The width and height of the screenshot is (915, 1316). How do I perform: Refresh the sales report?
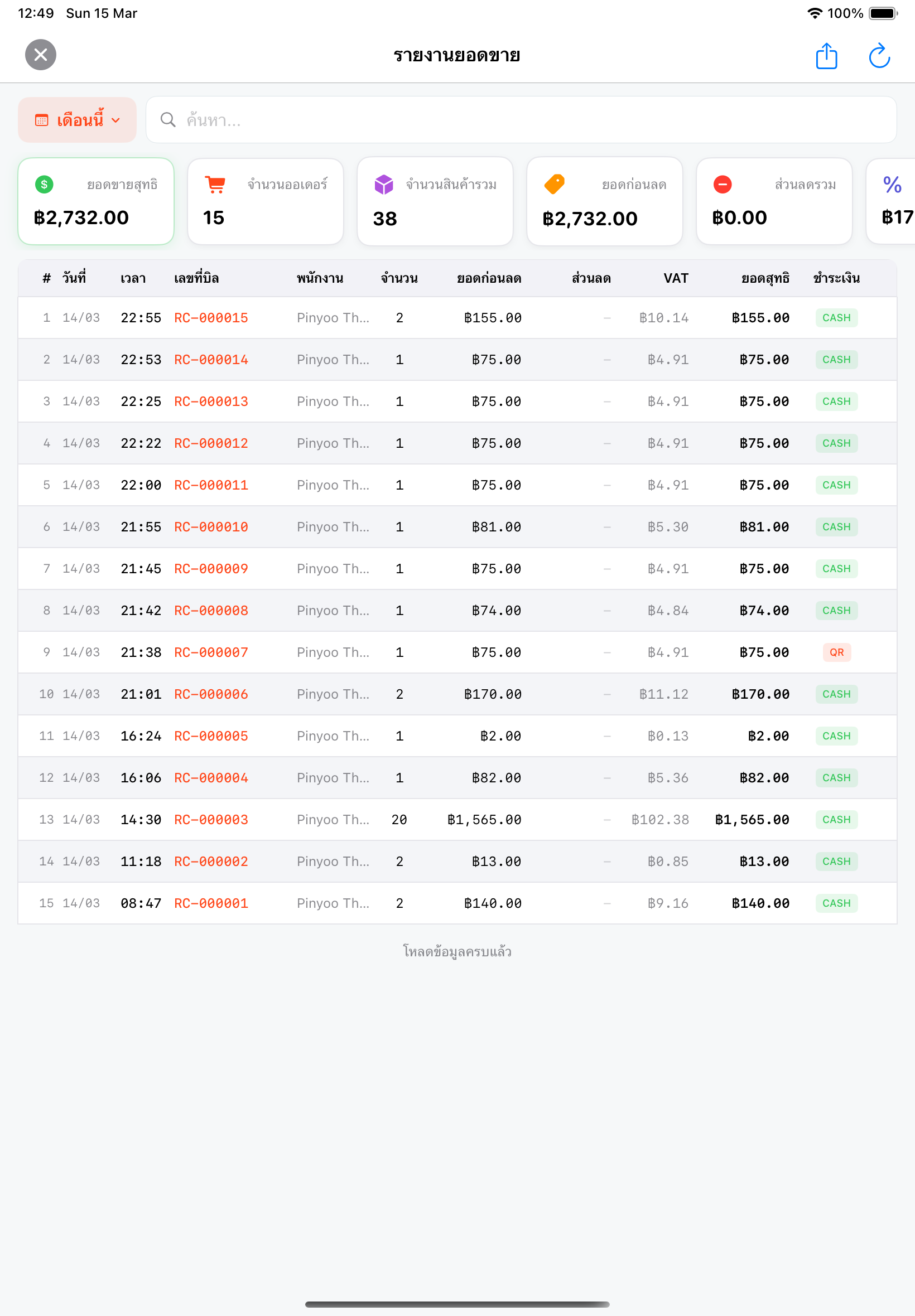click(878, 56)
